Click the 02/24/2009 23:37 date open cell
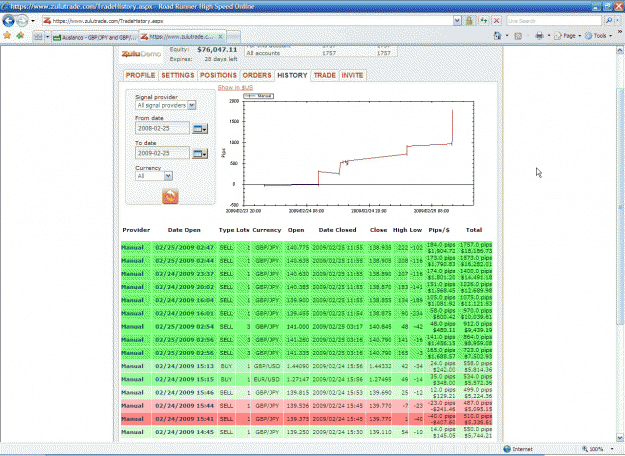This screenshot has width=625, height=456. click(184, 274)
